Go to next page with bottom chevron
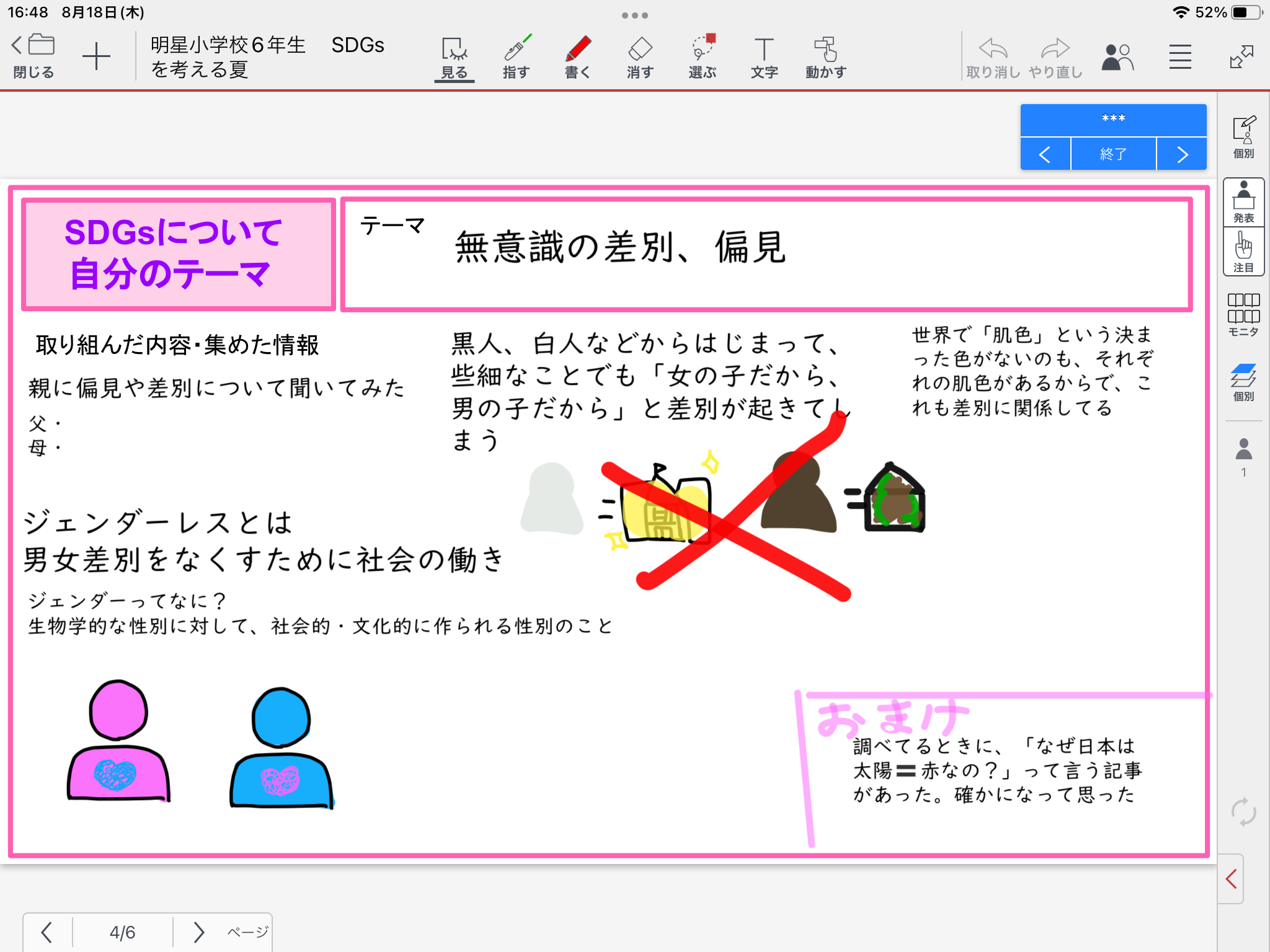Viewport: 1270px width, 952px height. [198, 932]
